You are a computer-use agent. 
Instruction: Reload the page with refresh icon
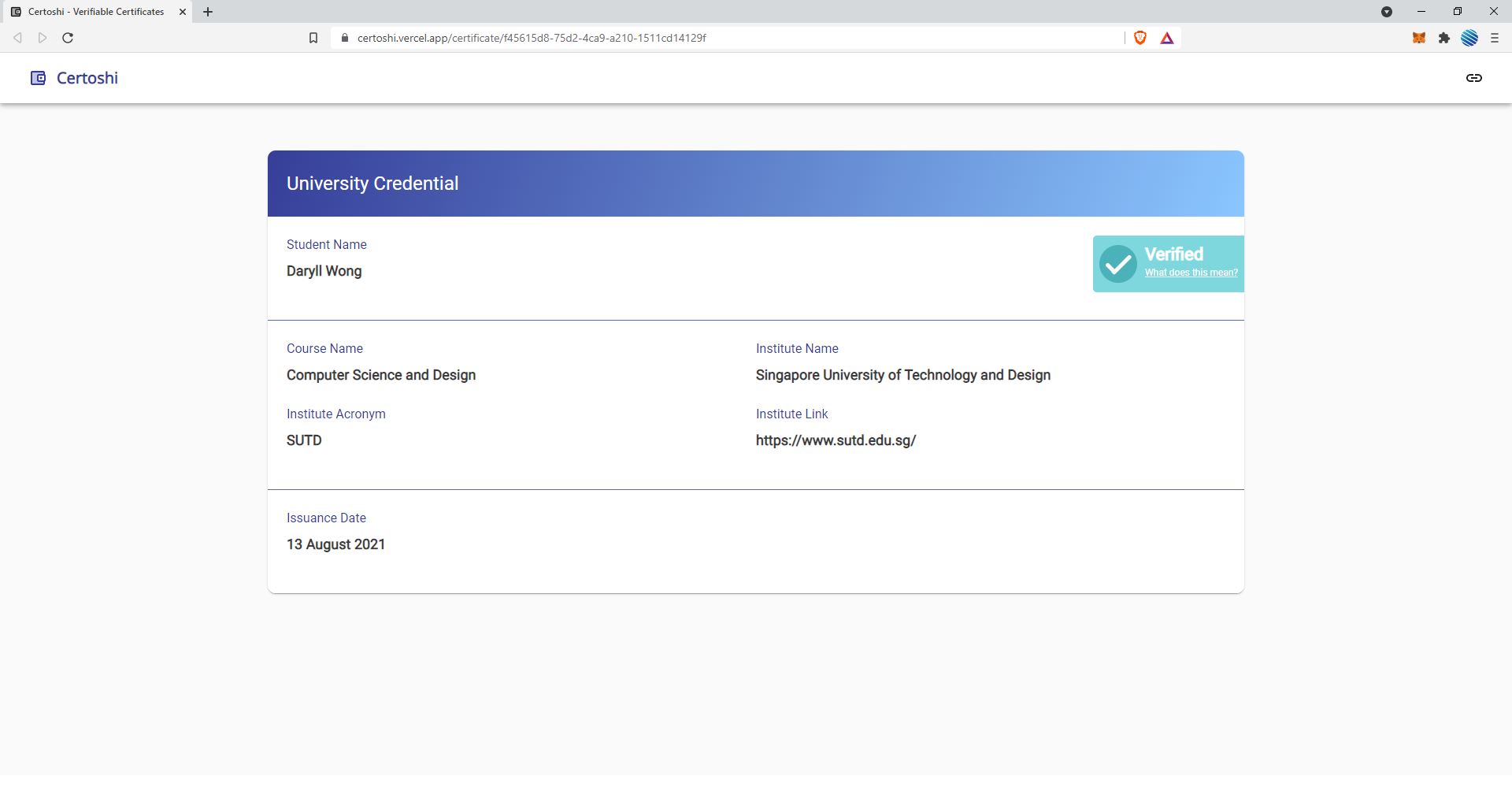[68, 38]
